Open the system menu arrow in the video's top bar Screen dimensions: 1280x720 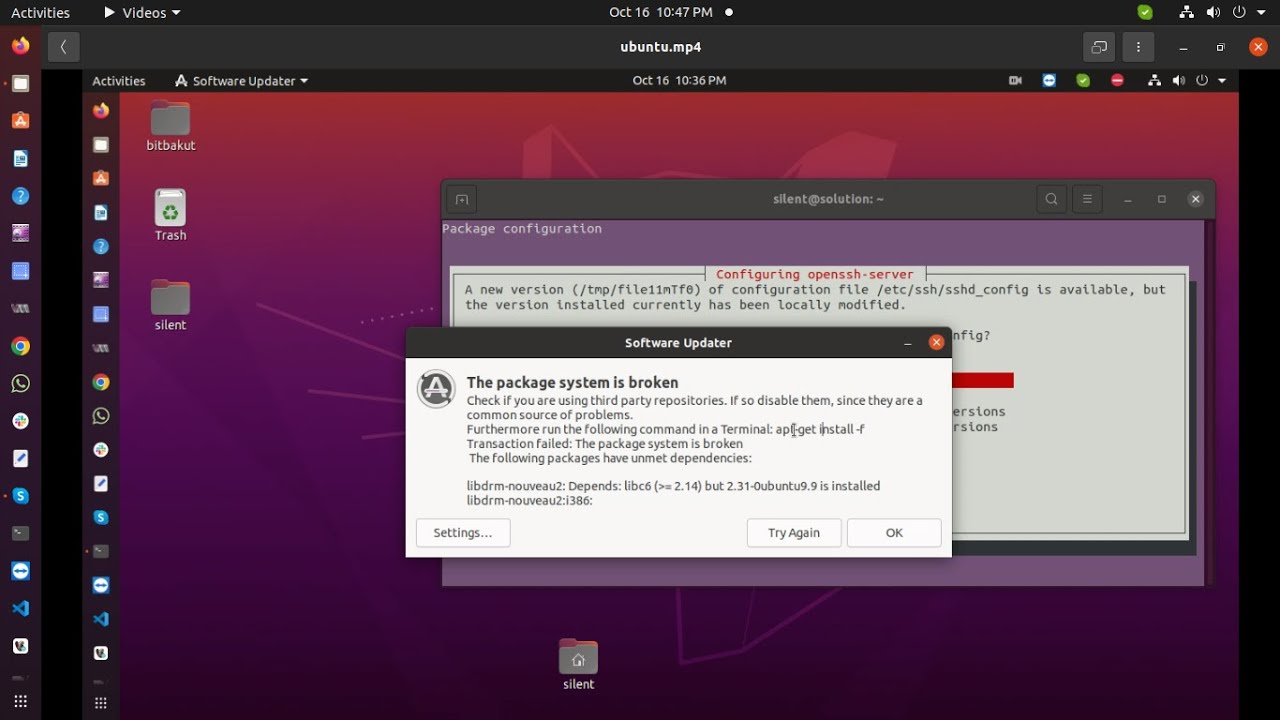tap(1221, 81)
